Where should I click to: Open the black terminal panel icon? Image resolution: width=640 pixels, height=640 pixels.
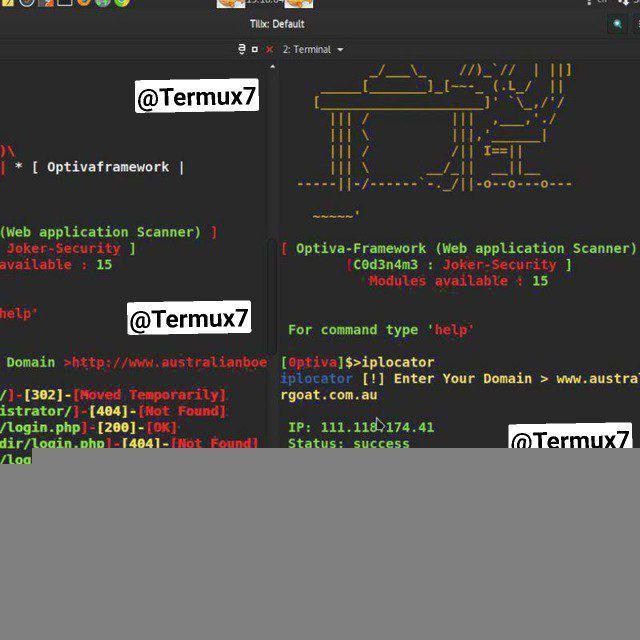[x=64, y=2]
